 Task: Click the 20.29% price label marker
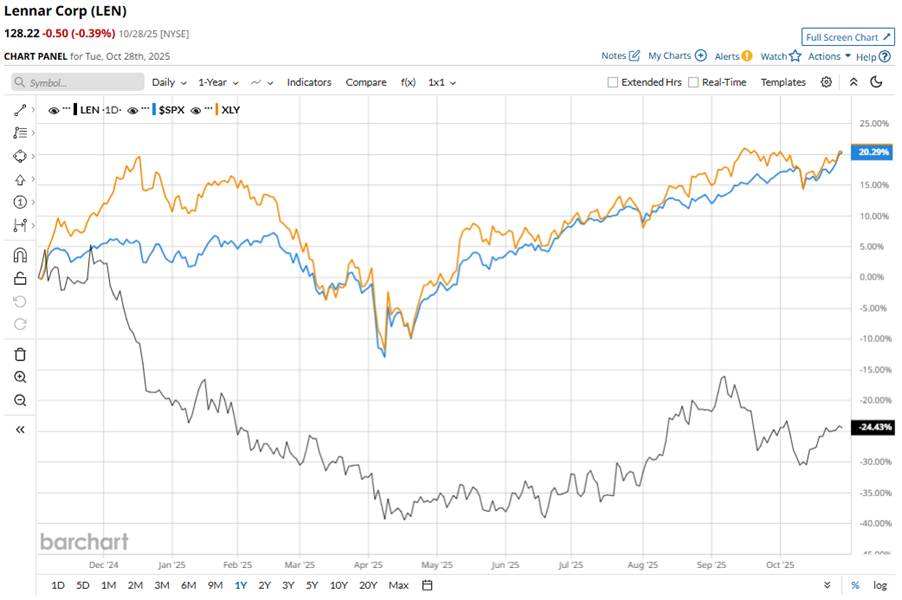(x=873, y=152)
